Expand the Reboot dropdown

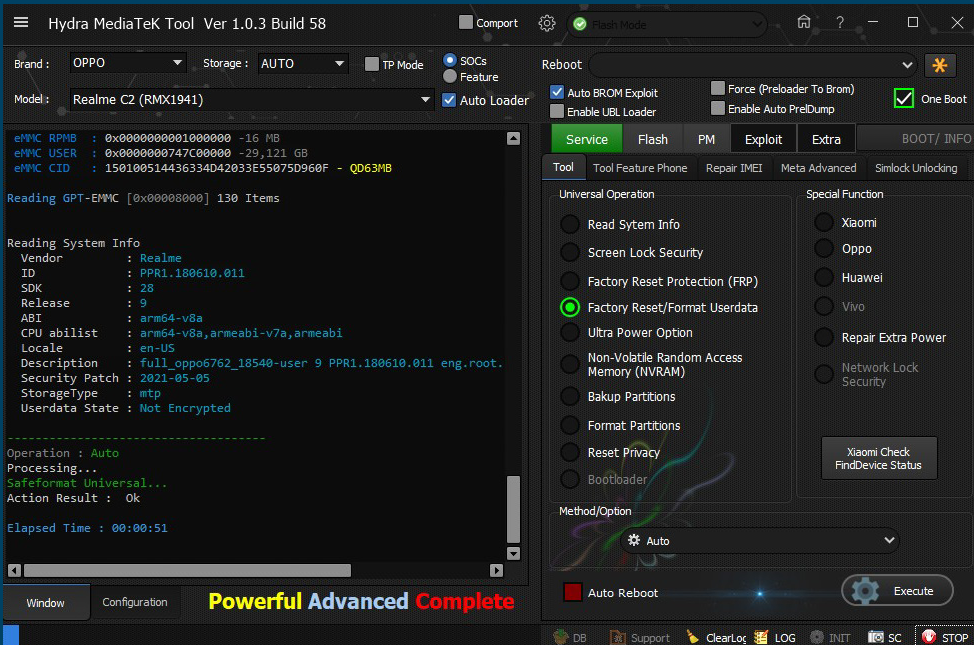[x=753, y=65]
